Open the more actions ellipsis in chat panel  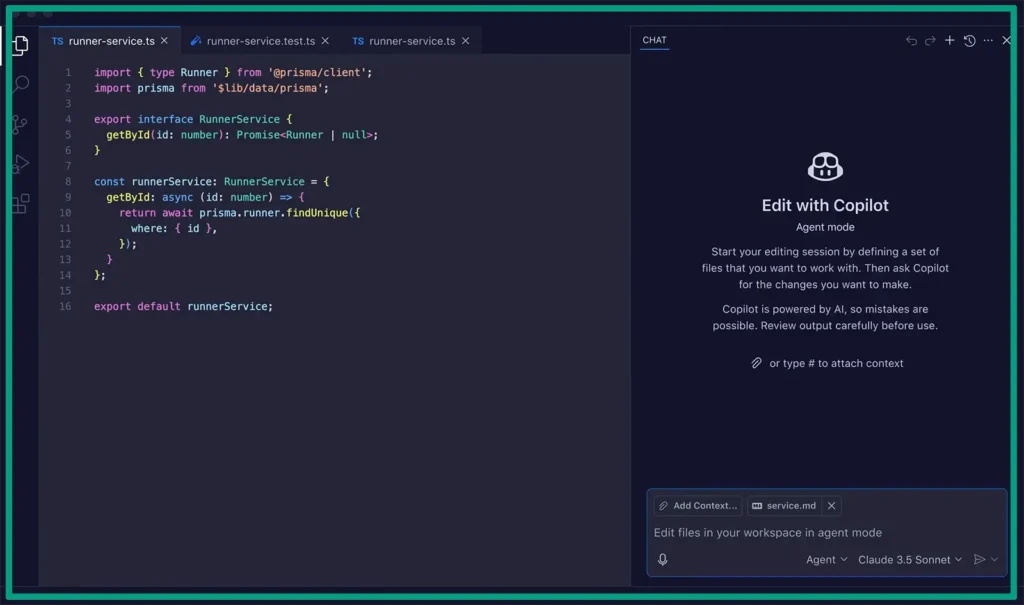click(989, 40)
